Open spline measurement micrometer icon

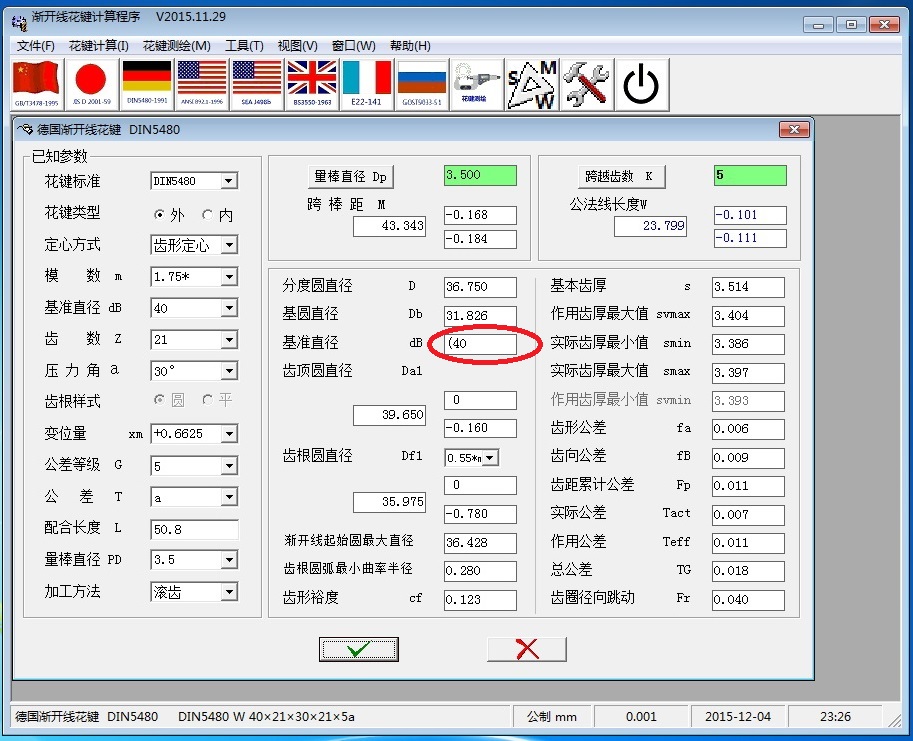476,84
